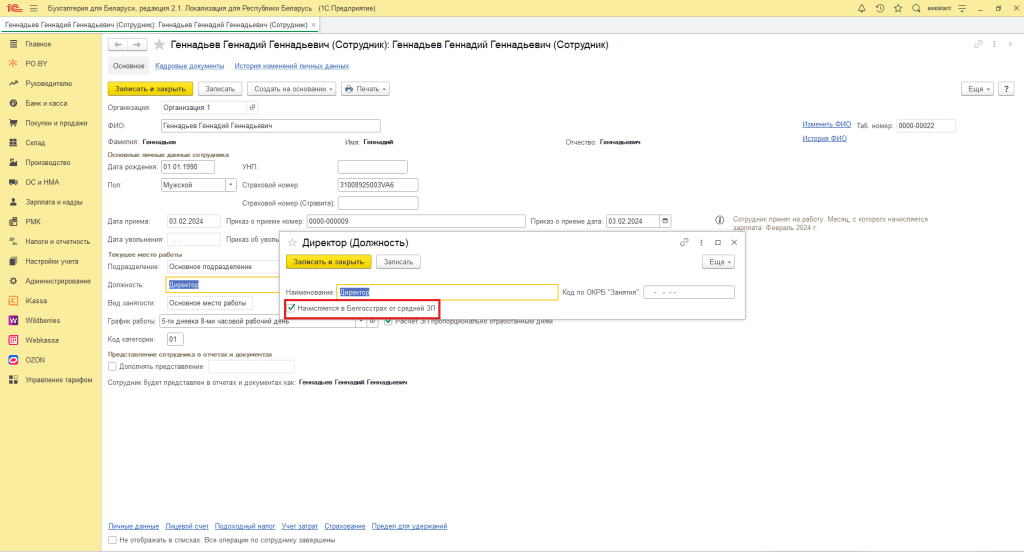The width and height of the screenshot is (1024, 552).
Task: Go back with left arrow button
Action: coord(118,44)
